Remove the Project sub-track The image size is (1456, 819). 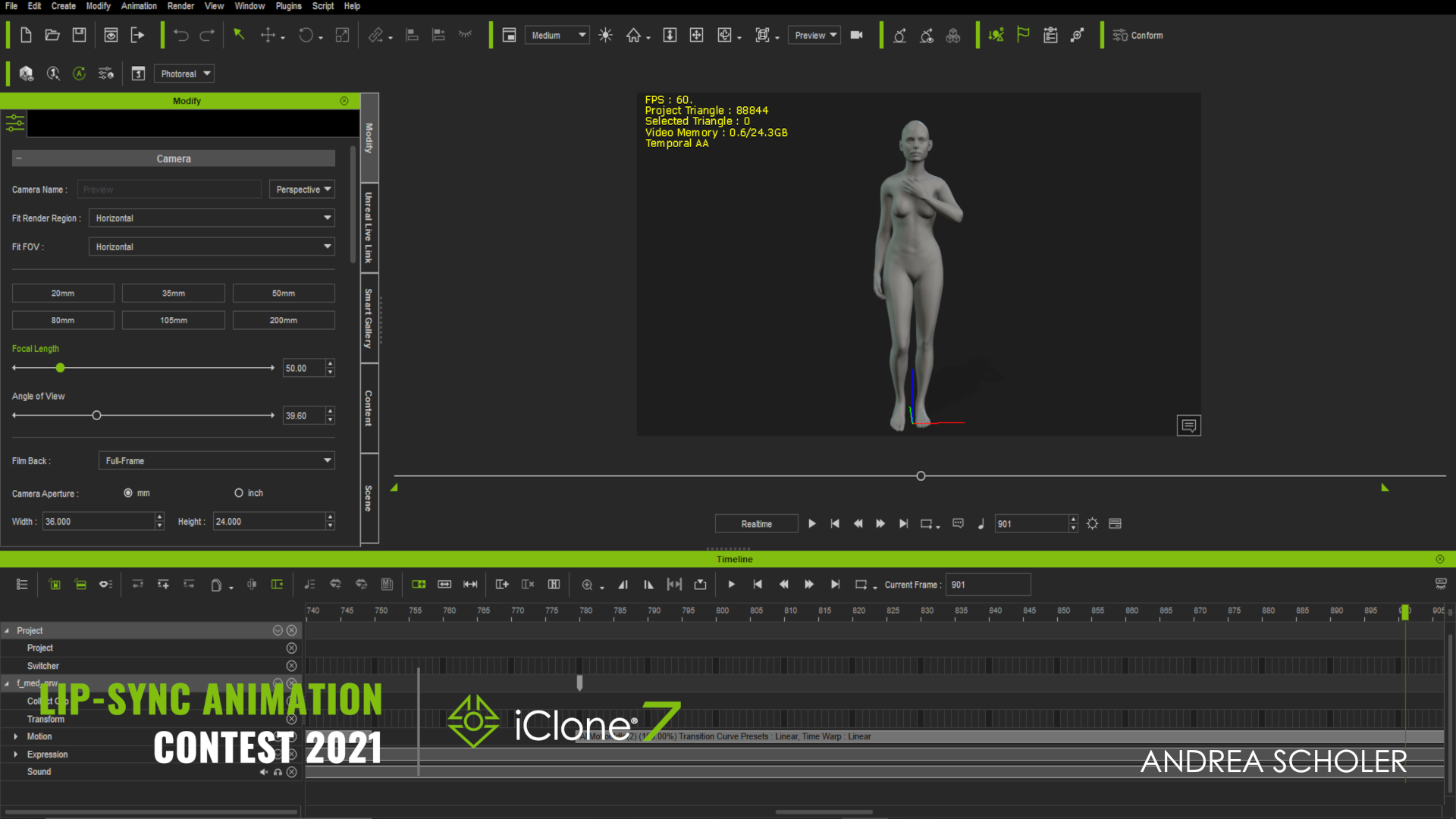291,648
